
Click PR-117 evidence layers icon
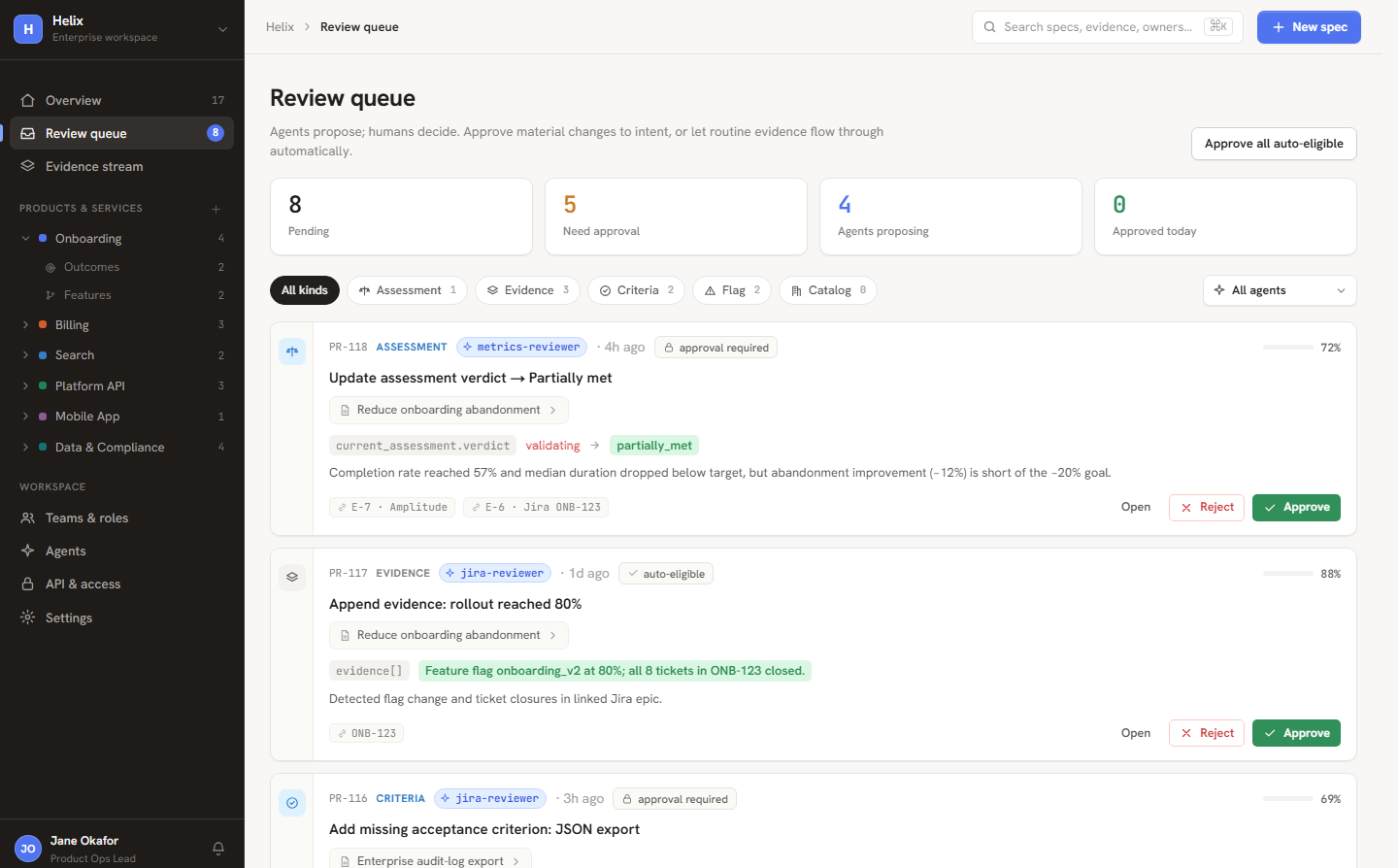(x=292, y=578)
